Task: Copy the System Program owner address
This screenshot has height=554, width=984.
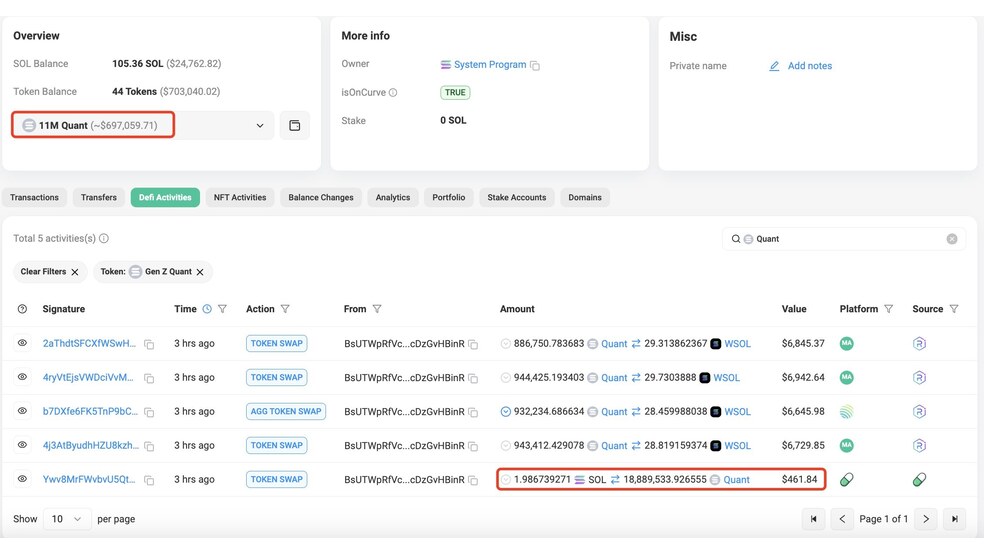Action: click(x=535, y=65)
